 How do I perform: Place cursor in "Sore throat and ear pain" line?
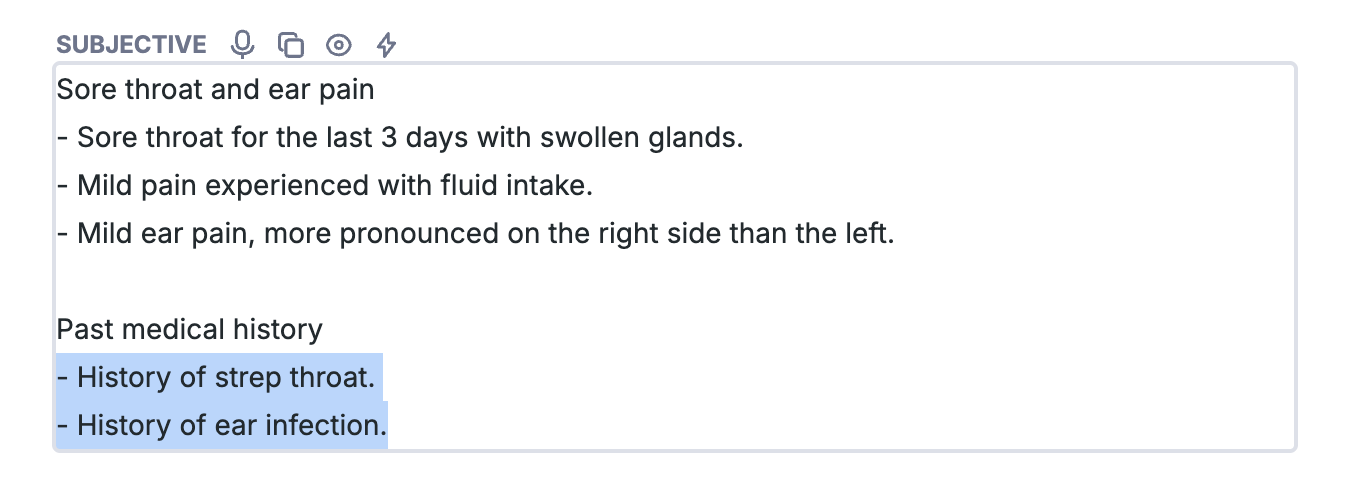click(215, 89)
